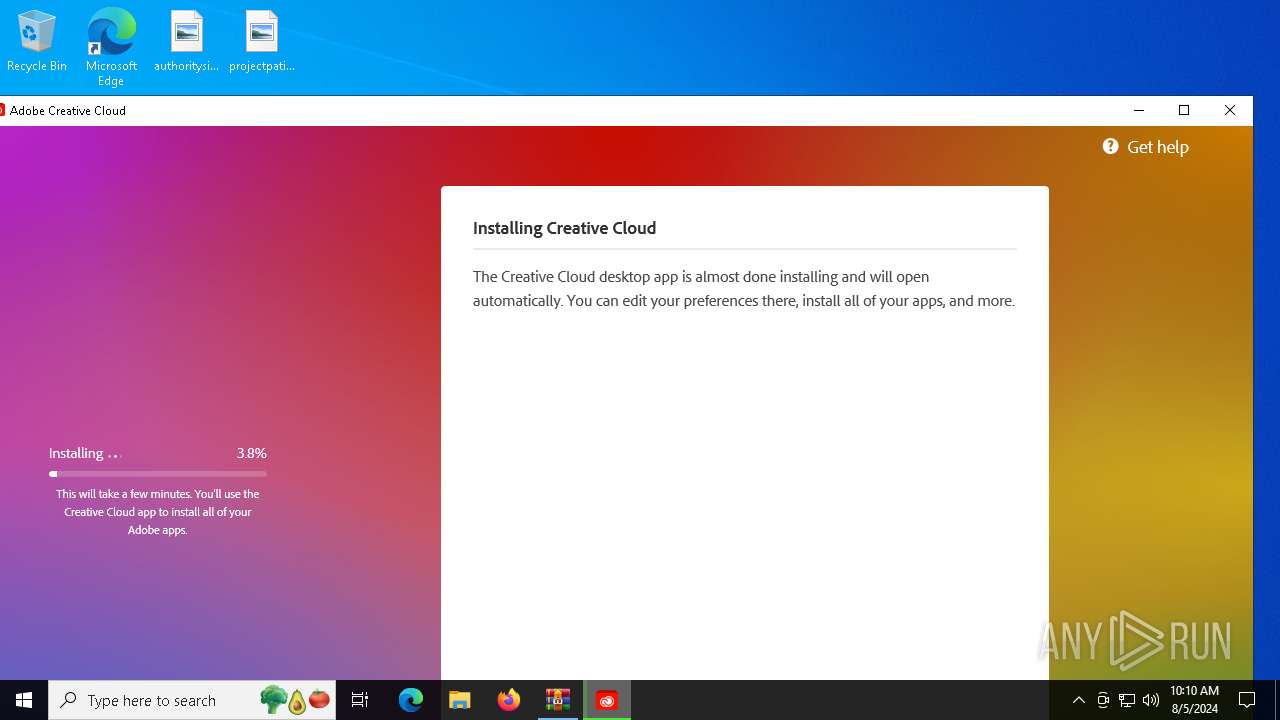
Task: Click the 'almost done installing' description text
Action: 744,289
